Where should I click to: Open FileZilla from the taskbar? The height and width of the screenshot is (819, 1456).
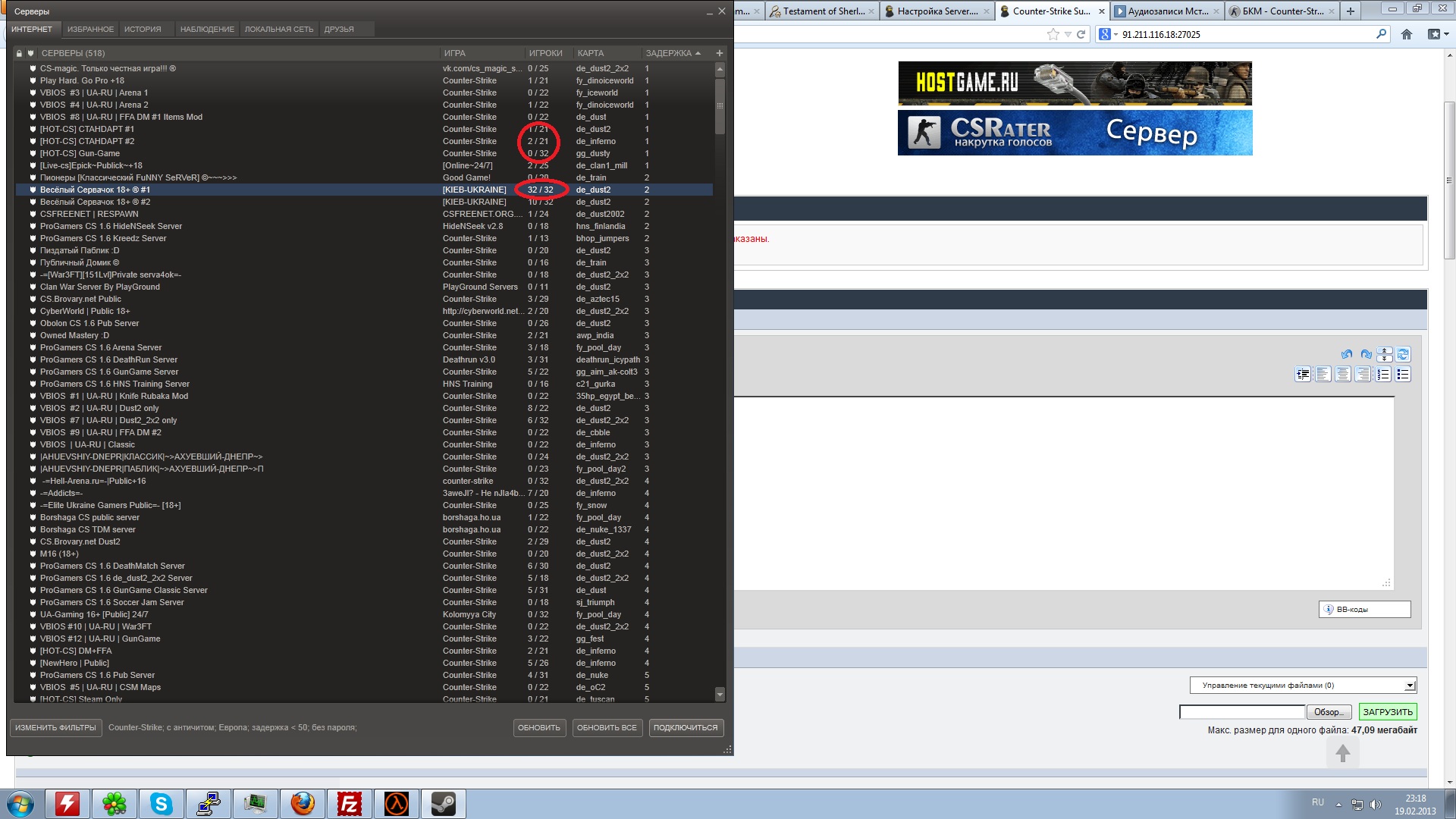[350, 804]
